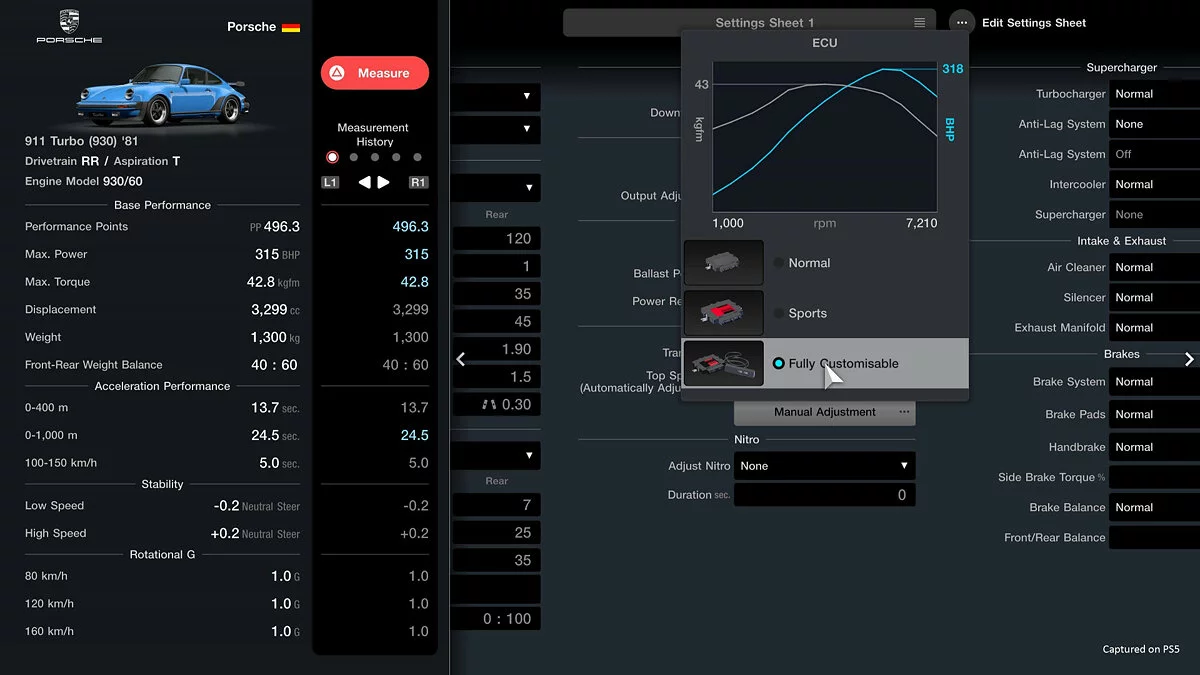Click the R1 measurement history icon
Image resolution: width=1200 pixels, height=675 pixels.
pyautogui.click(x=418, y=183)
